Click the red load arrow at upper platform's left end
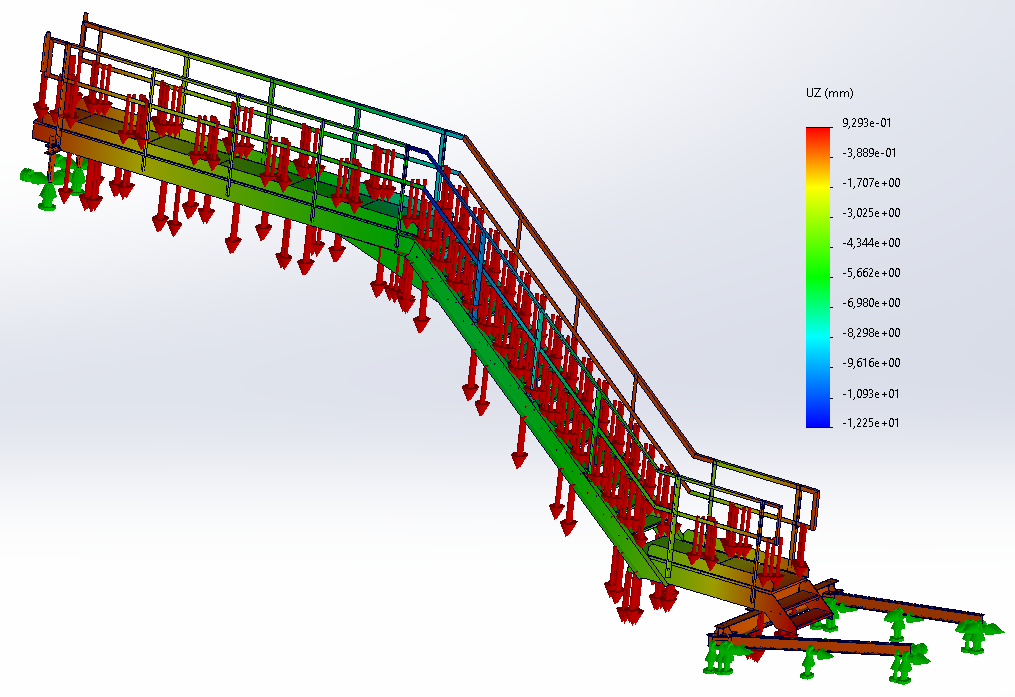The height and width of the screenshot is (697, 1015). [41, 105]
